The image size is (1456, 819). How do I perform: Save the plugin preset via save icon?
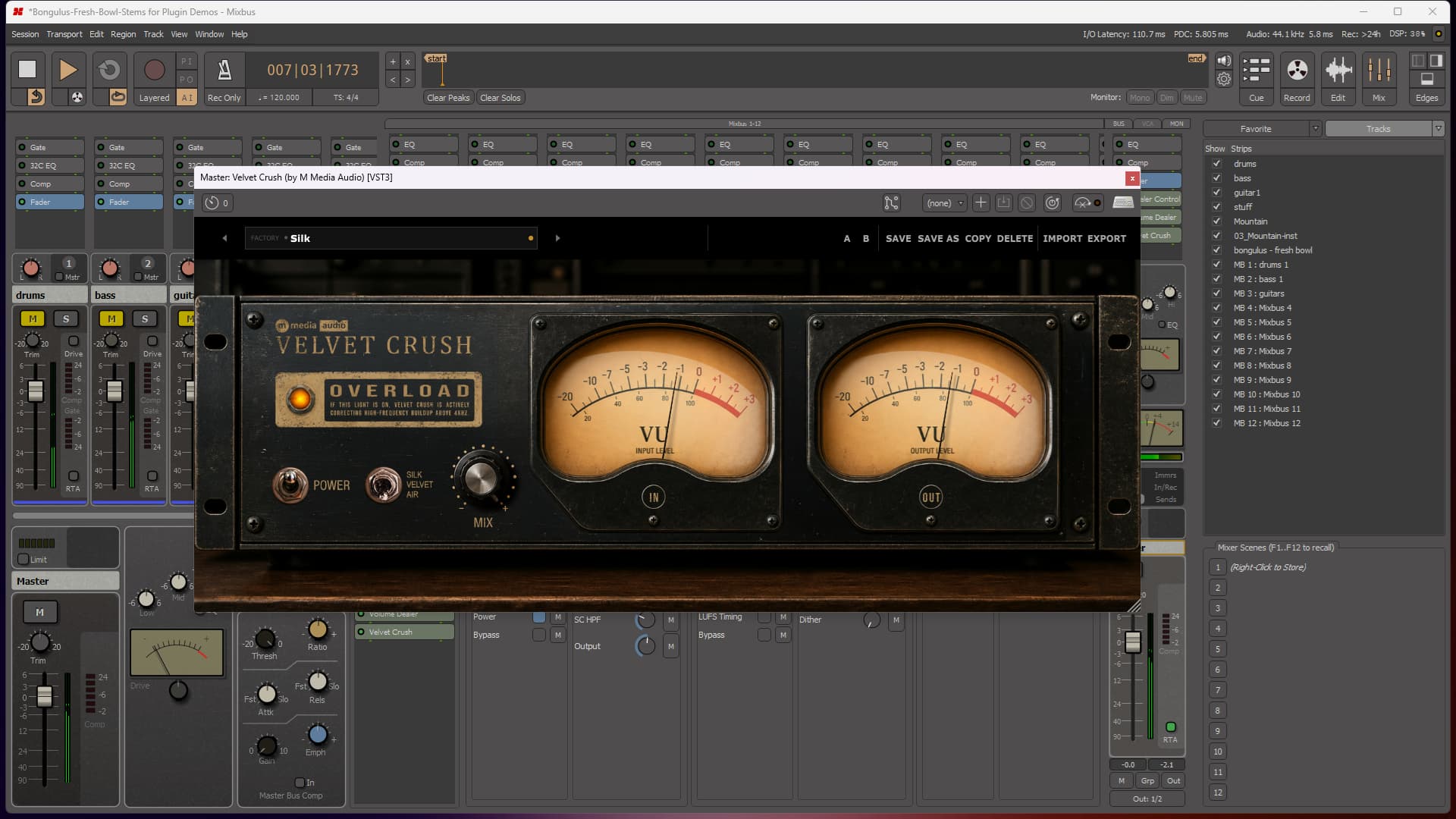(x=1003, y=202)
